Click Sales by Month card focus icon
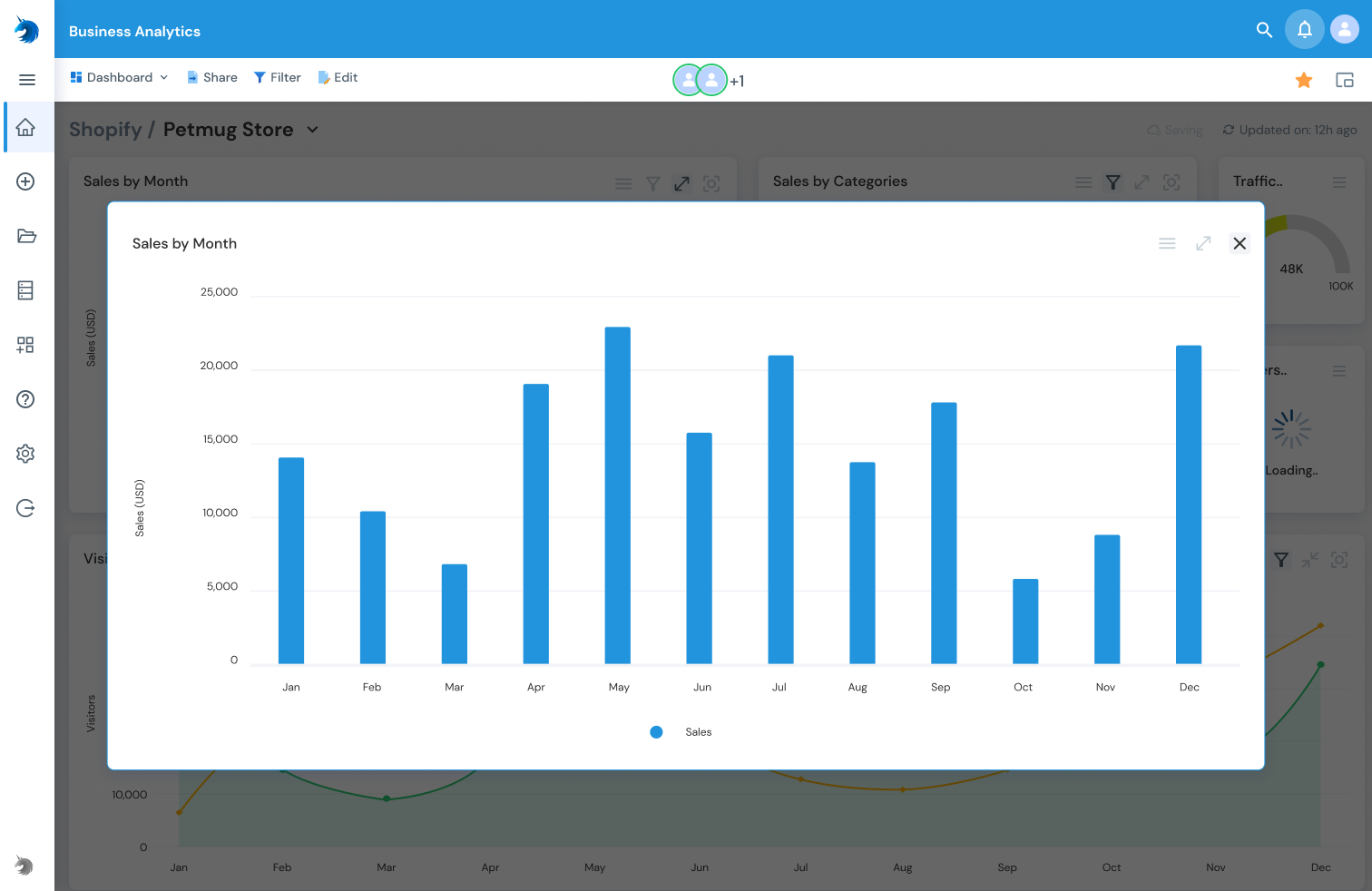The image size is (1372, 891). pos(711,184)
